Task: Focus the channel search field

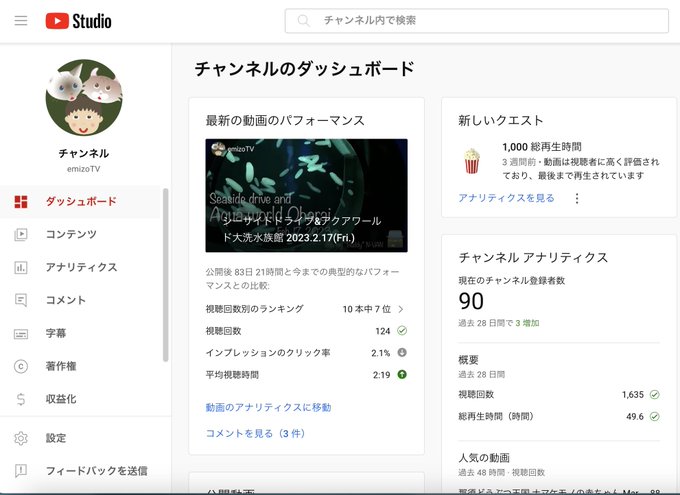Action: point(477,20)
